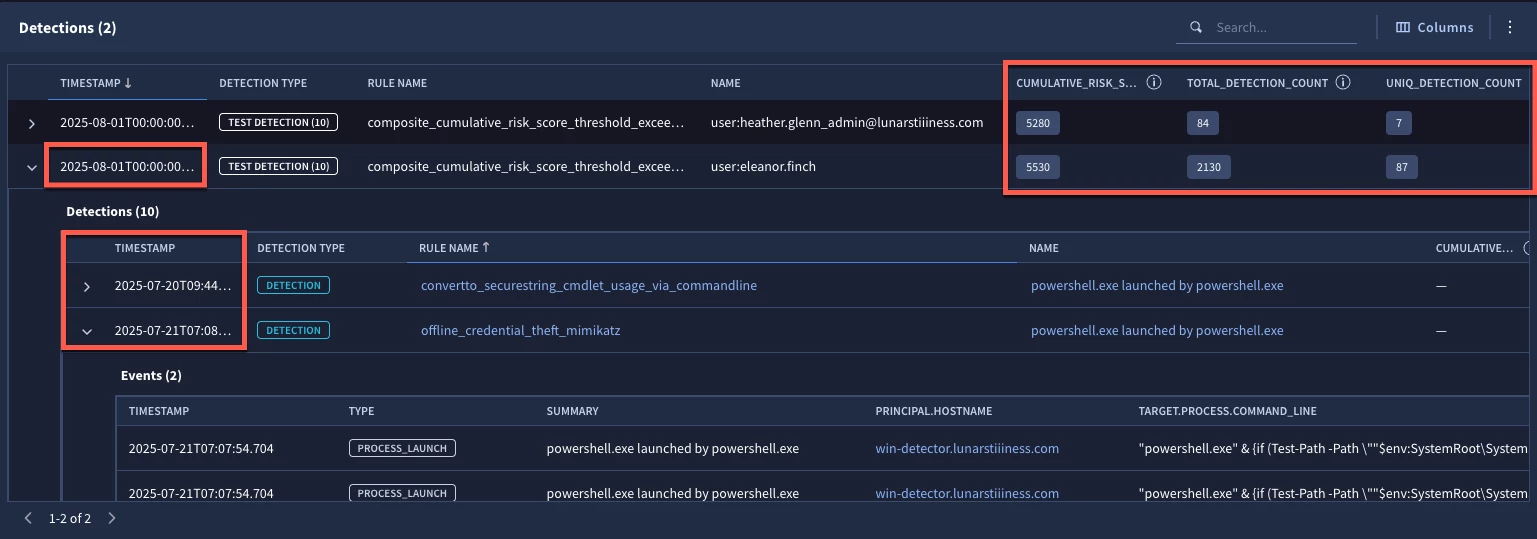The image size is (1537, 539).
Task: Select total detection count 84
Action: tap(1202, 124)
